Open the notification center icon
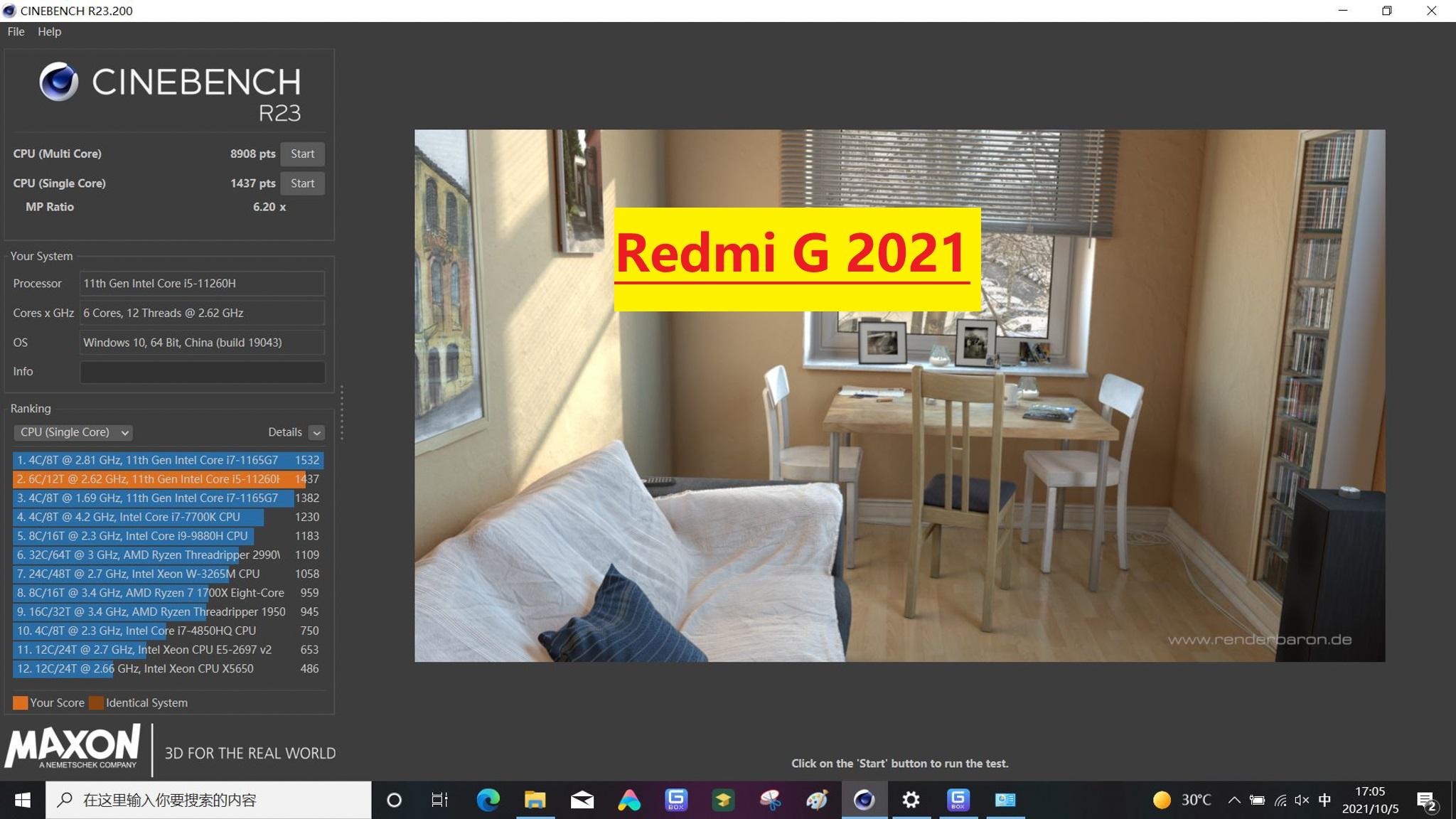 [x=1426, y=801]
